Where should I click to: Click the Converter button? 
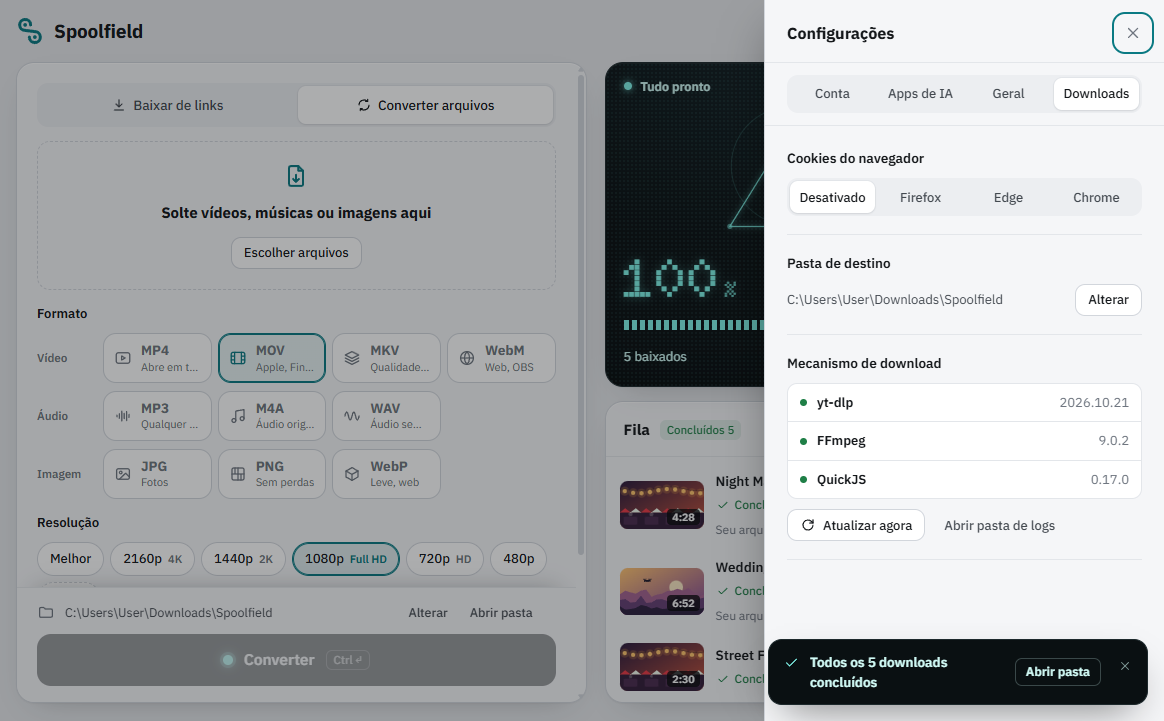tap(296, 660)
